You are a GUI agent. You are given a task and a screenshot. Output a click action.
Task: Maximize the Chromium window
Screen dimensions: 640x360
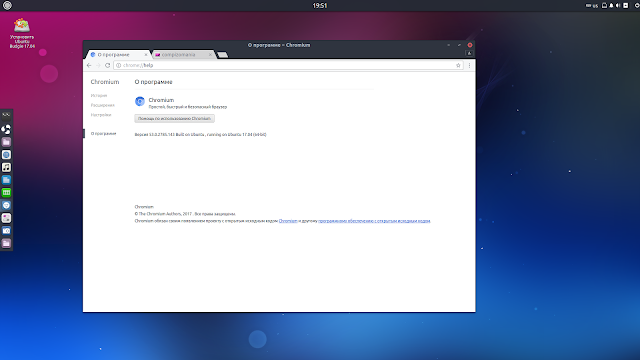[x=459, y=45]
